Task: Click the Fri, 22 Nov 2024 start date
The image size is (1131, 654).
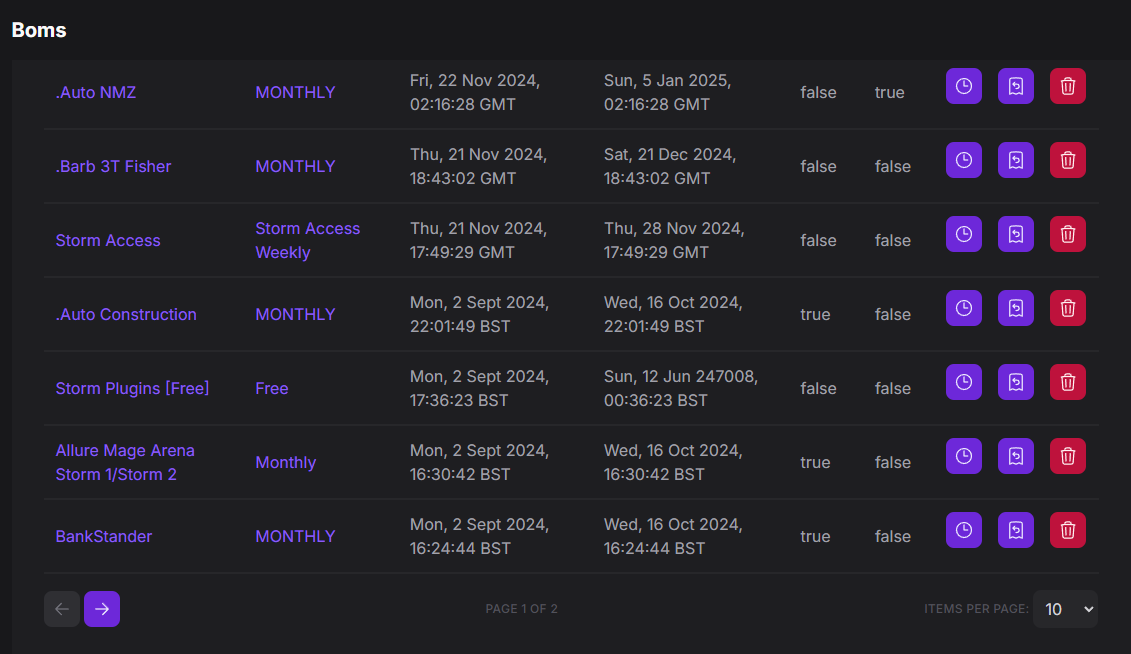Action: pos(475,92)
